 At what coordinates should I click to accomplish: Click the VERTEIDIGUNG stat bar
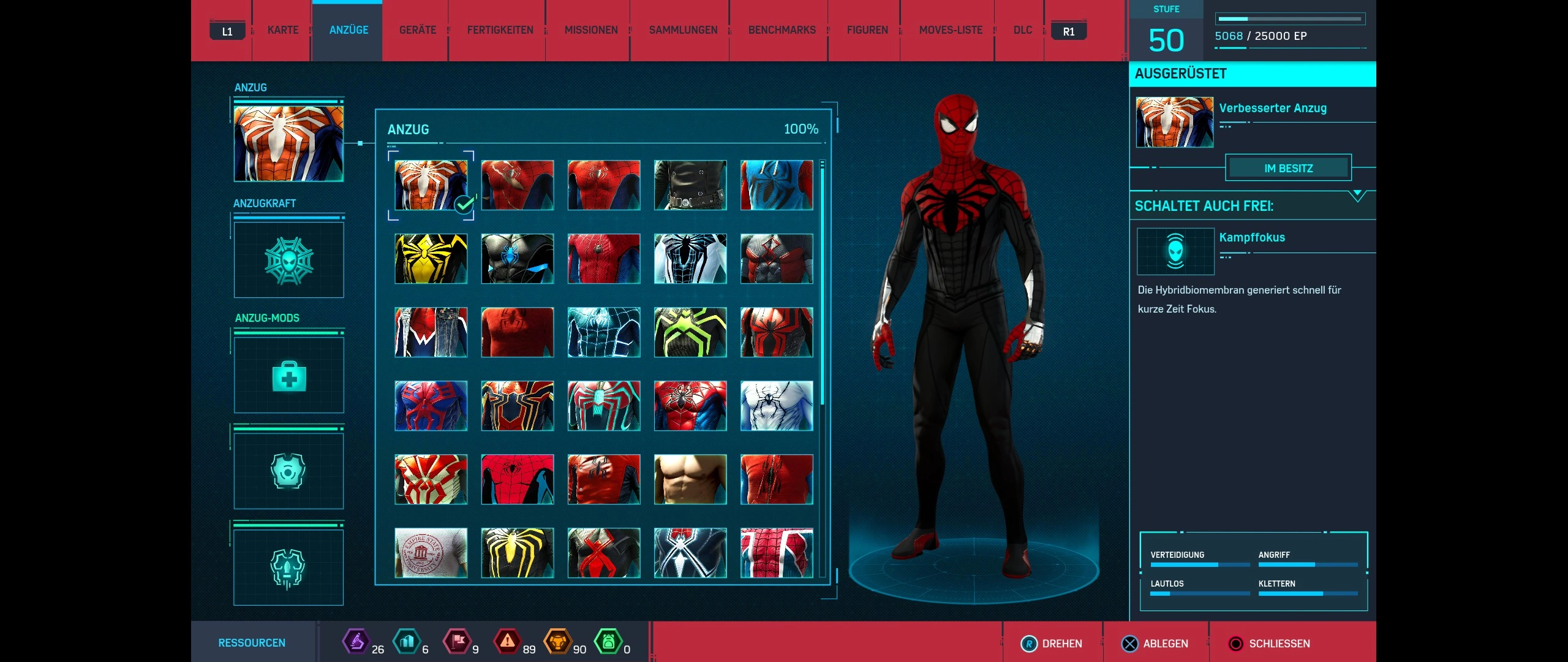[1200, 565]
